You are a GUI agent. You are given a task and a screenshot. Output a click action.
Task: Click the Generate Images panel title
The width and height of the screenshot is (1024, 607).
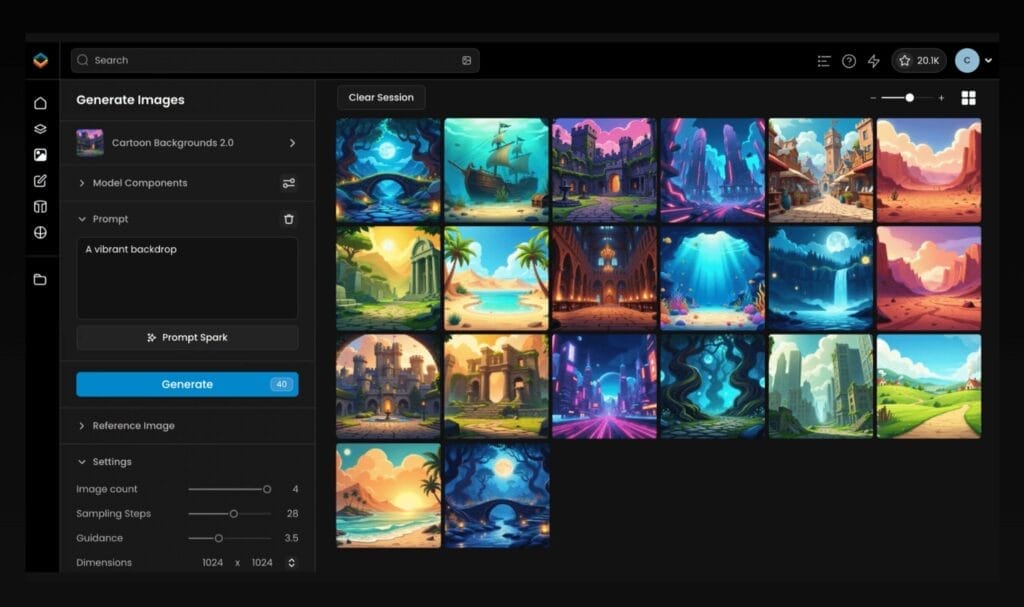tap(131, 100)
